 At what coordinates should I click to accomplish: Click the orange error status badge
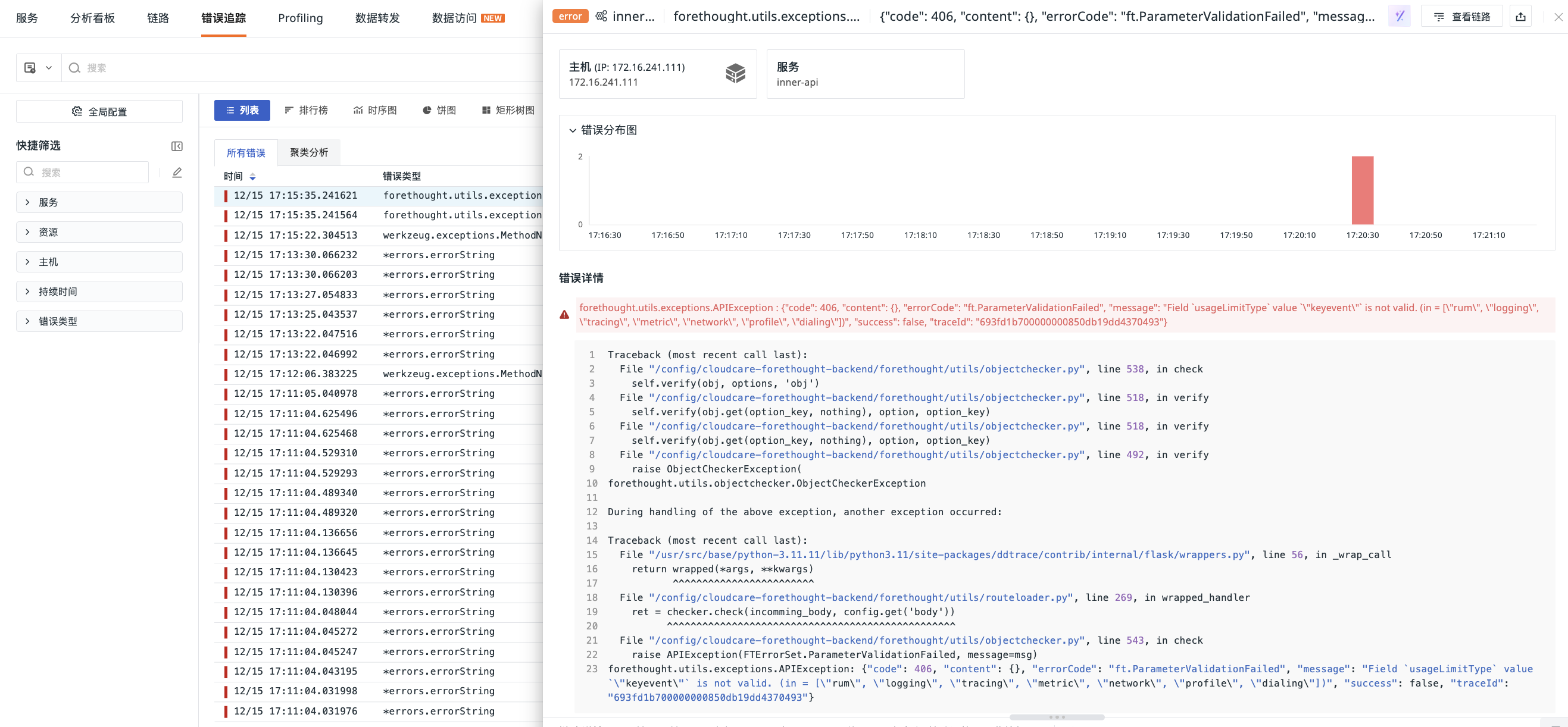pyautogui.click(x=570, y=17)
